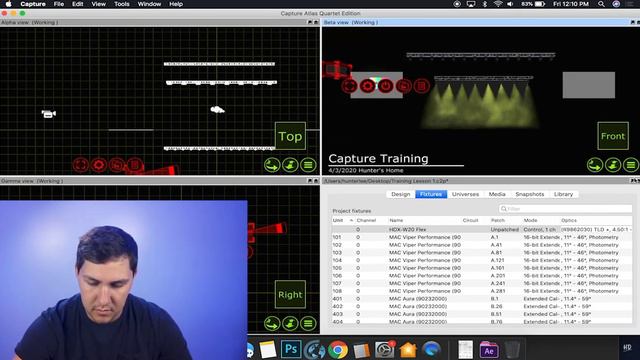Open the Help menu
640x360 pixels.
[176, 4]
